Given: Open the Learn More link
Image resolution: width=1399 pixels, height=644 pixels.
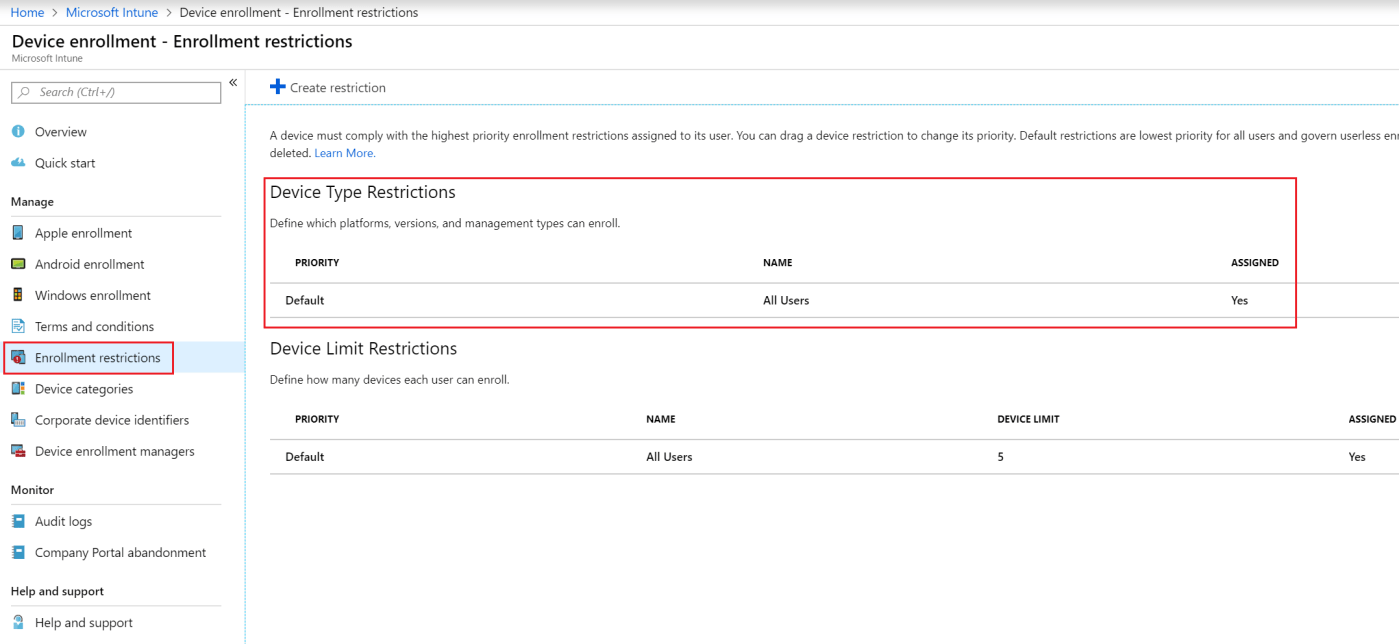Looking at the screenshot, I should (344, 152).
